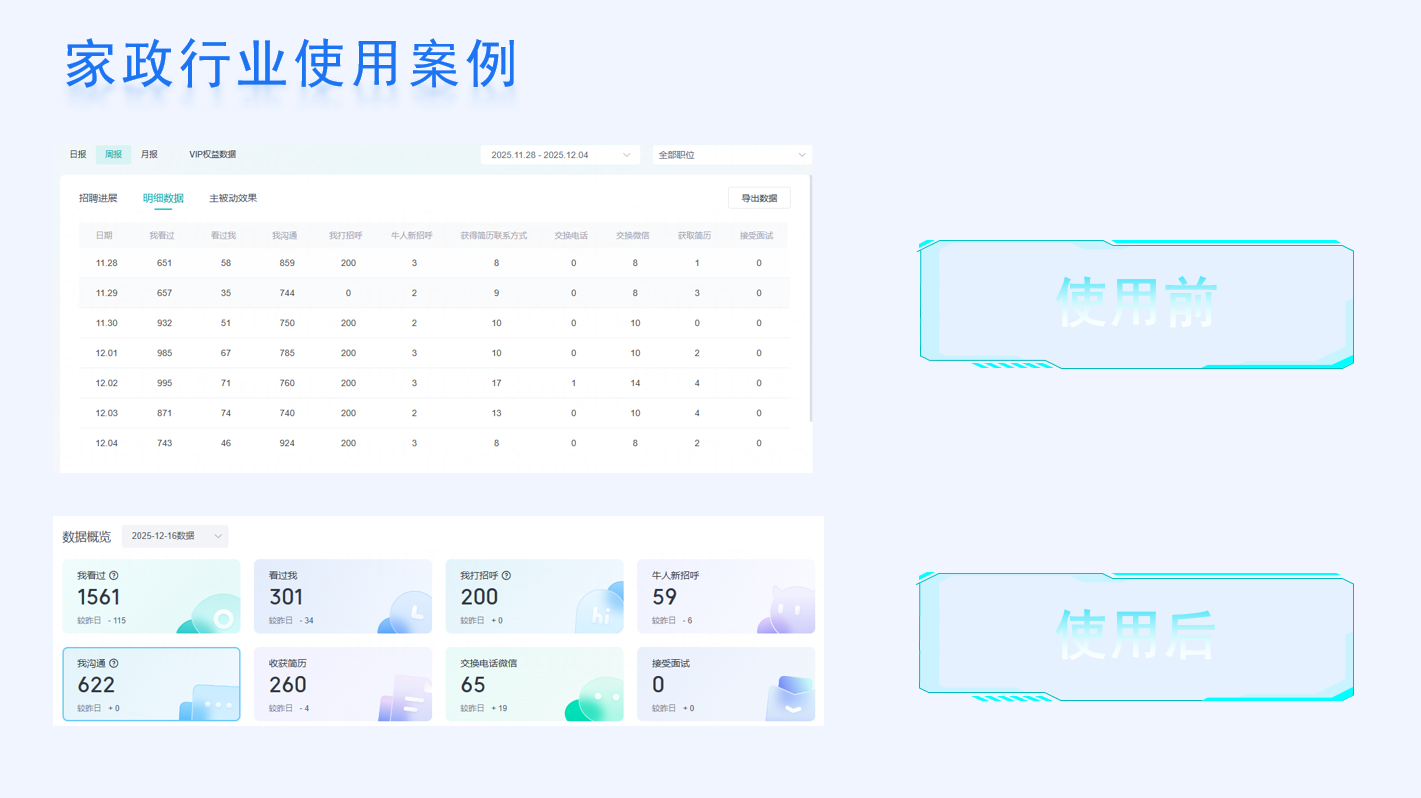Click the green eye illustration on 我看过 card
Image resolution: width=1421 pixels, height=798 pixels.
tap(209, 615)
